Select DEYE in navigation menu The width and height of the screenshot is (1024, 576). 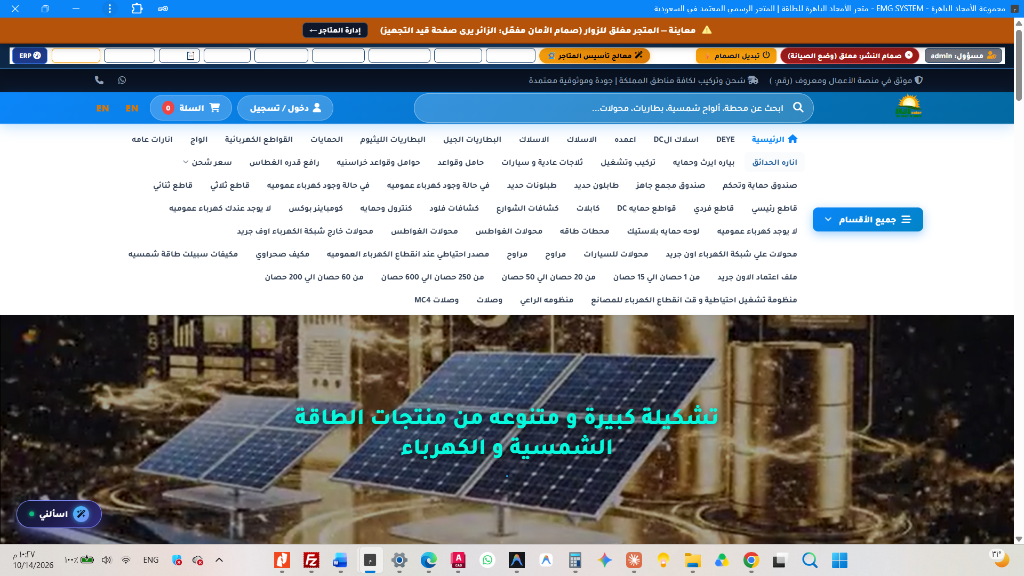[725, 139]
